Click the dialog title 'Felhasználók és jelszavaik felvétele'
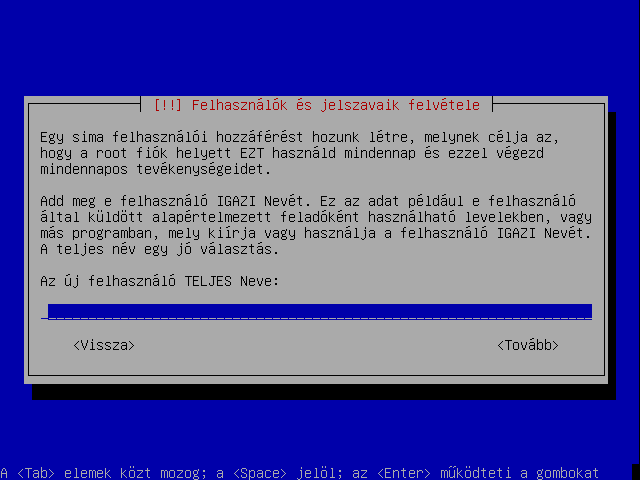This screenshot has height=480, width=640. pos(336,105)
